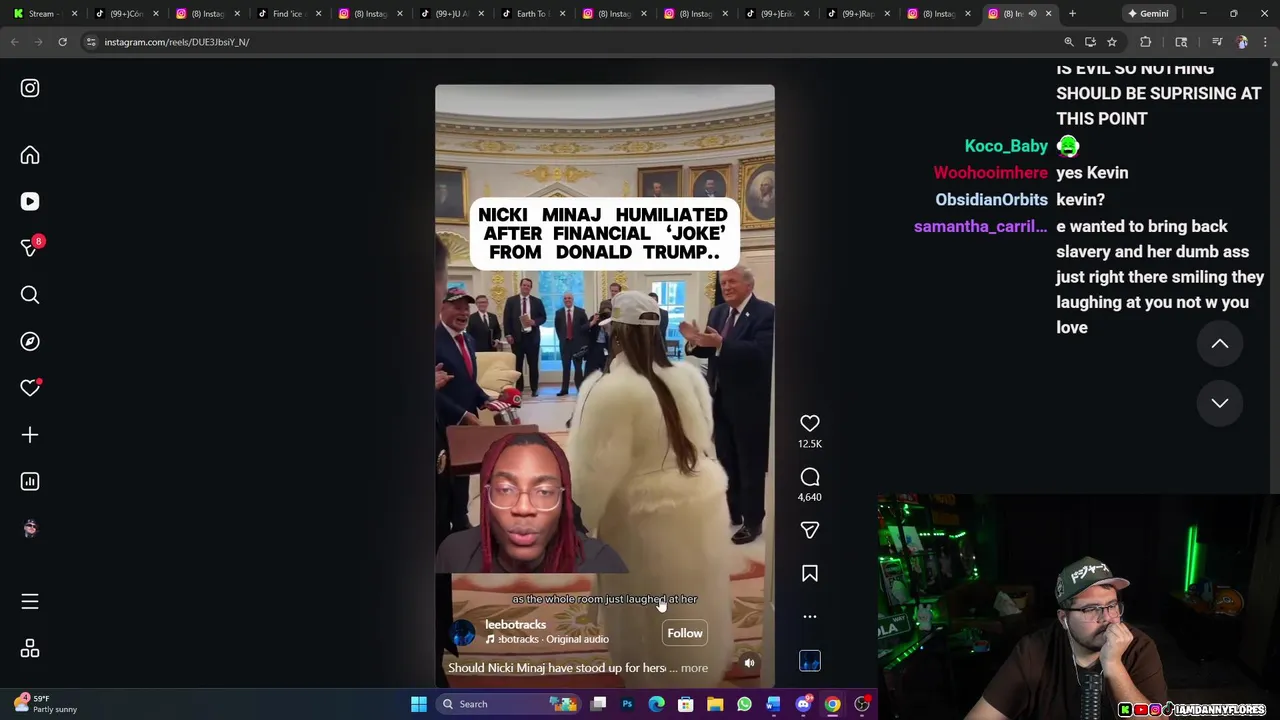Open the site information icon in address bar
This screenshot has height=720, width=1280.
[91, 42]
